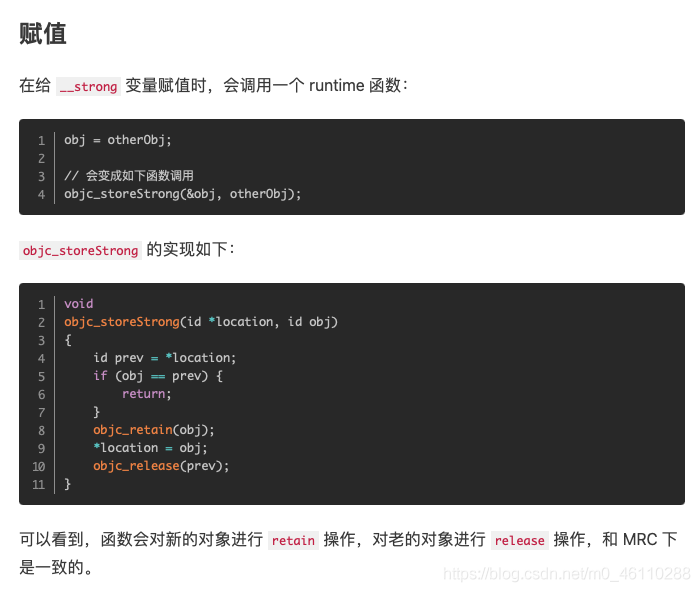Click the retain inline code tag
The image size is (700, 592).
[293, 540]
